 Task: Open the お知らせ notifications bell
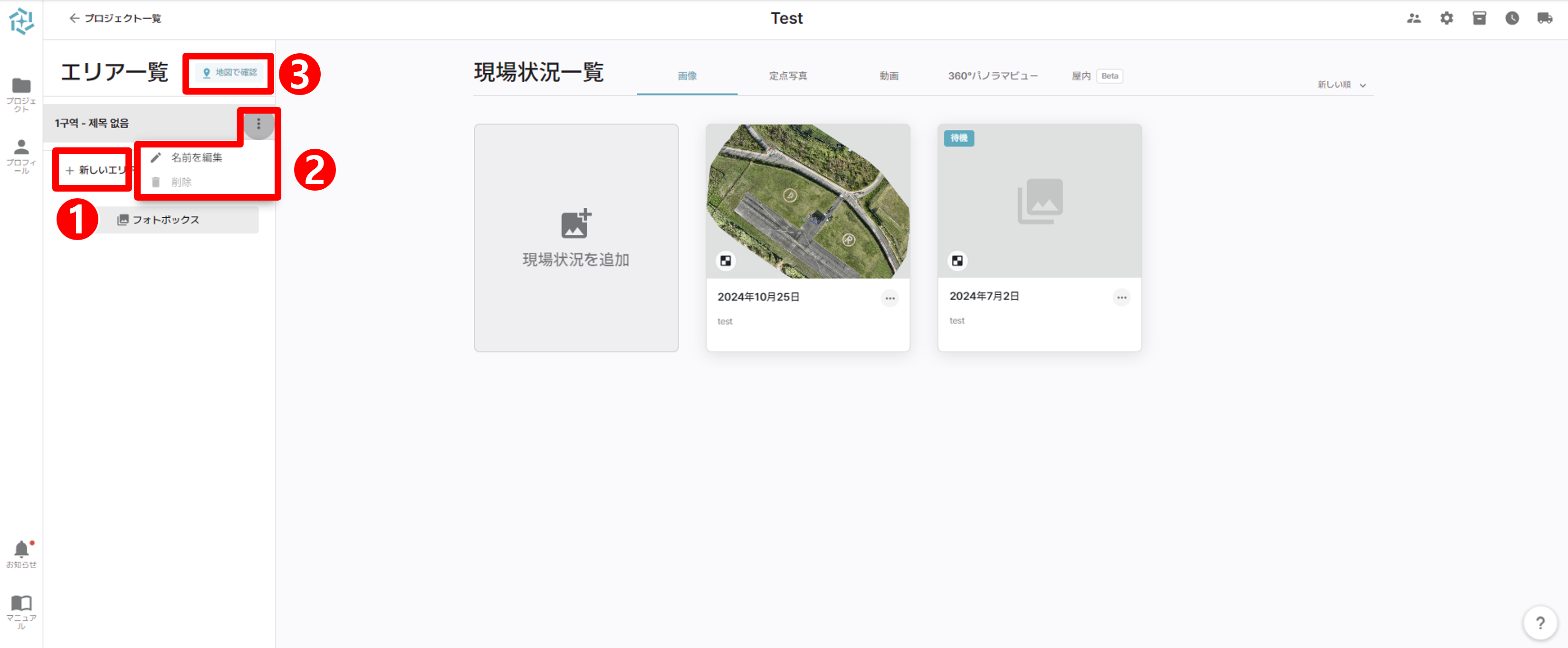21,548
